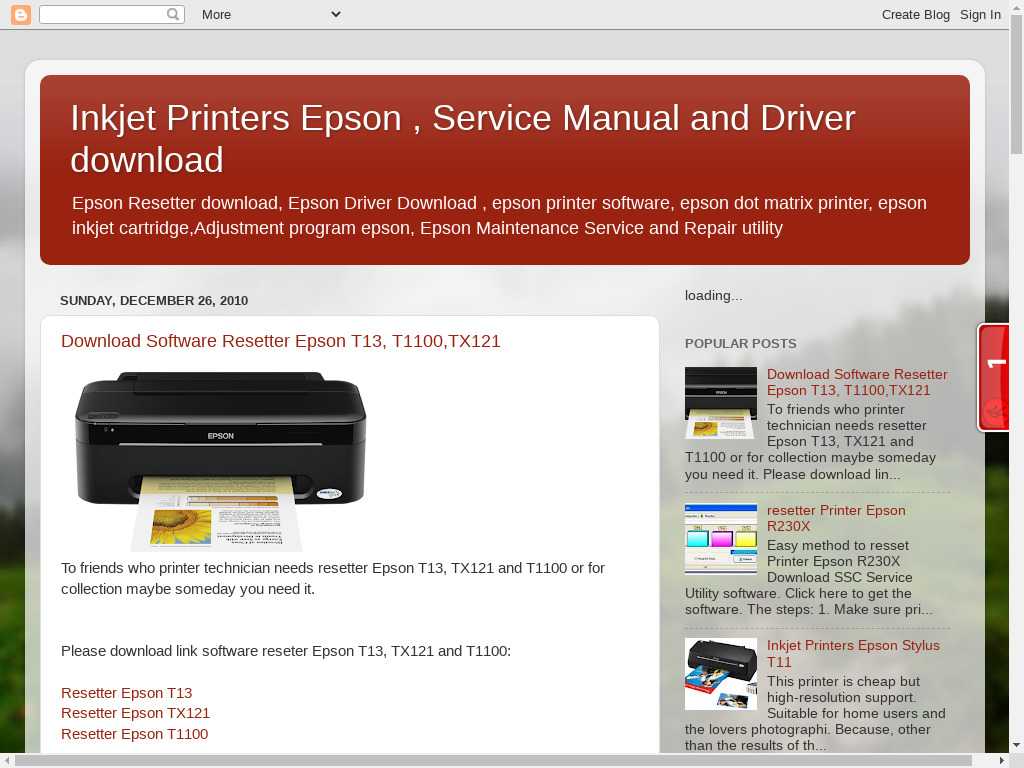Screen dimensions: 1024x768
Task: Click the horizontal scrollbar thumb
Action: [x=493, y=761]
